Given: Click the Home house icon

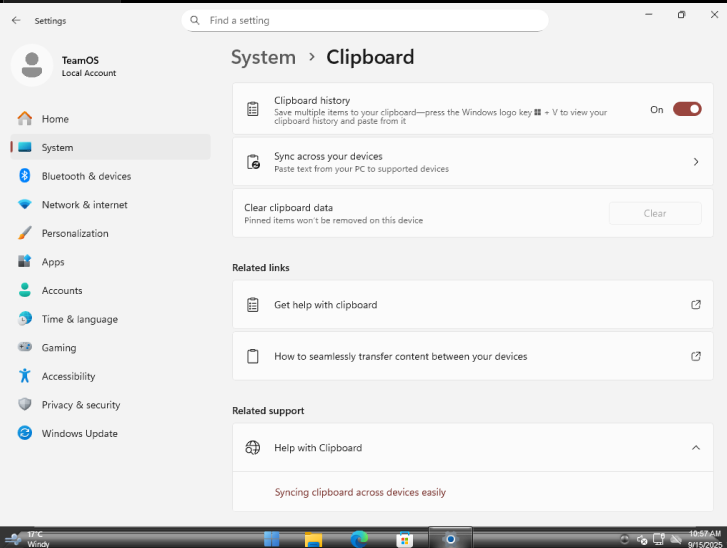Looking at the screenshot, I should [25, 119].
